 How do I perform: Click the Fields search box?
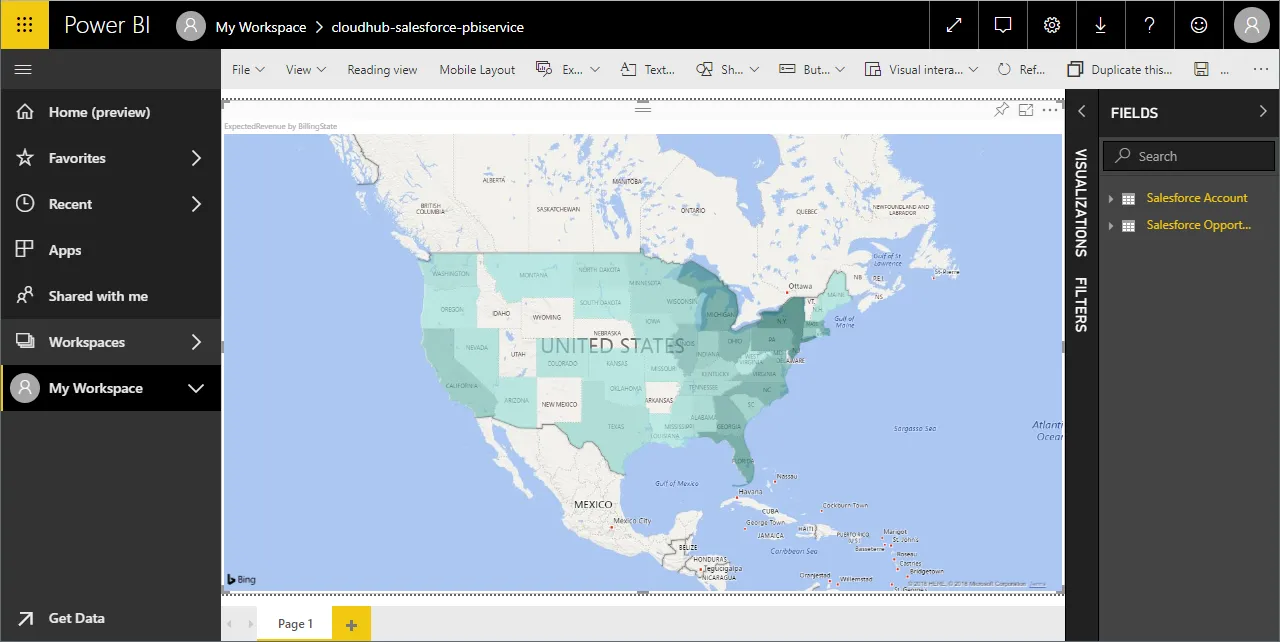1188,156
